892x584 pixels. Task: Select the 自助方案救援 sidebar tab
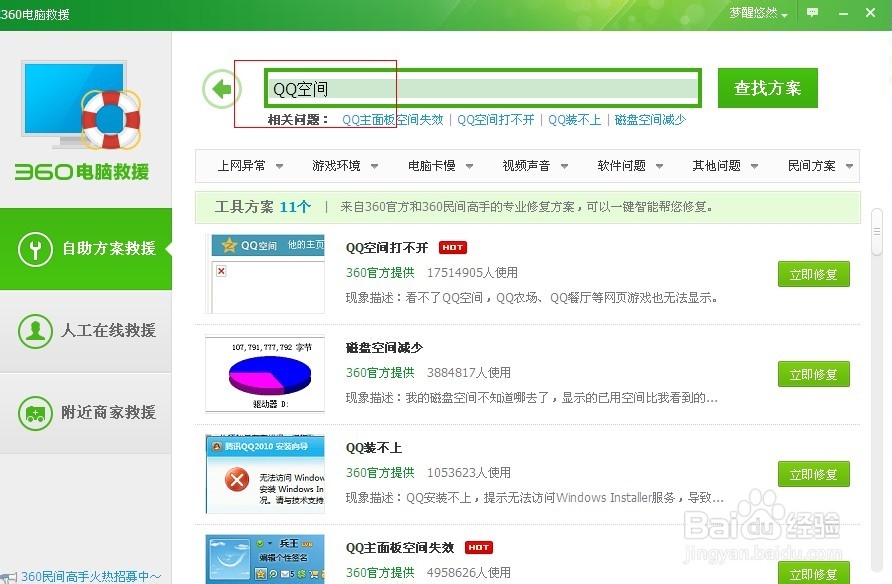coord(86,249)
